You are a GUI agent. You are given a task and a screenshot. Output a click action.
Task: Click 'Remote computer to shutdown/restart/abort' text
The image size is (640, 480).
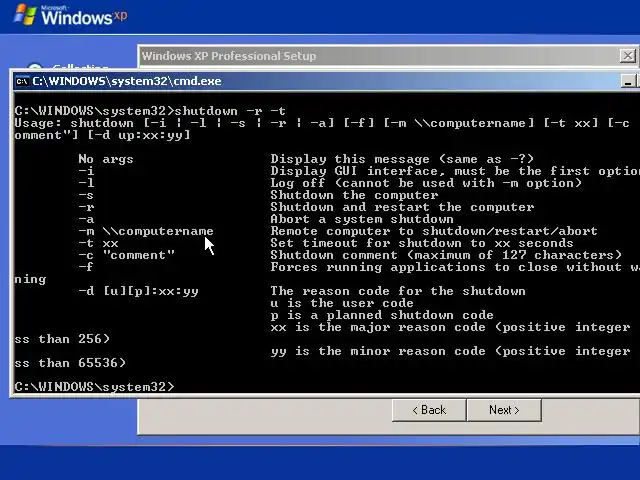click(x=434, y=231)
